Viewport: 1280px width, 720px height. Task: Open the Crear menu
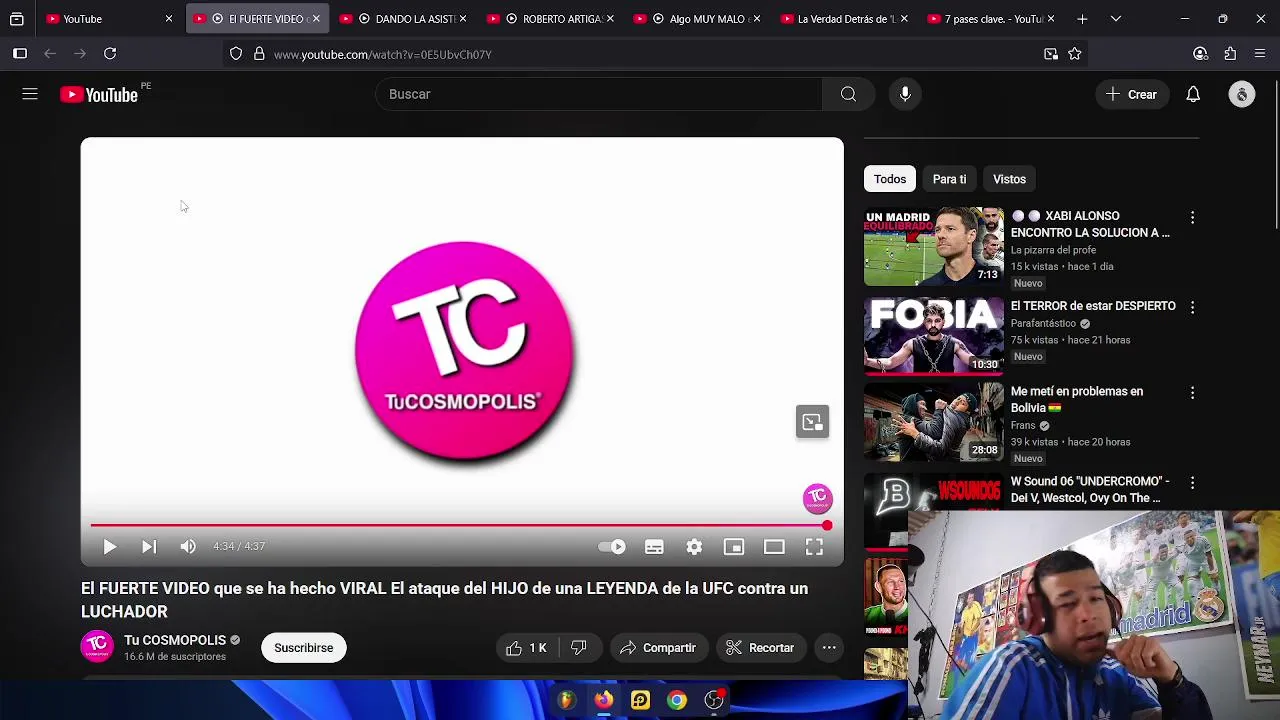[1132, 94]
